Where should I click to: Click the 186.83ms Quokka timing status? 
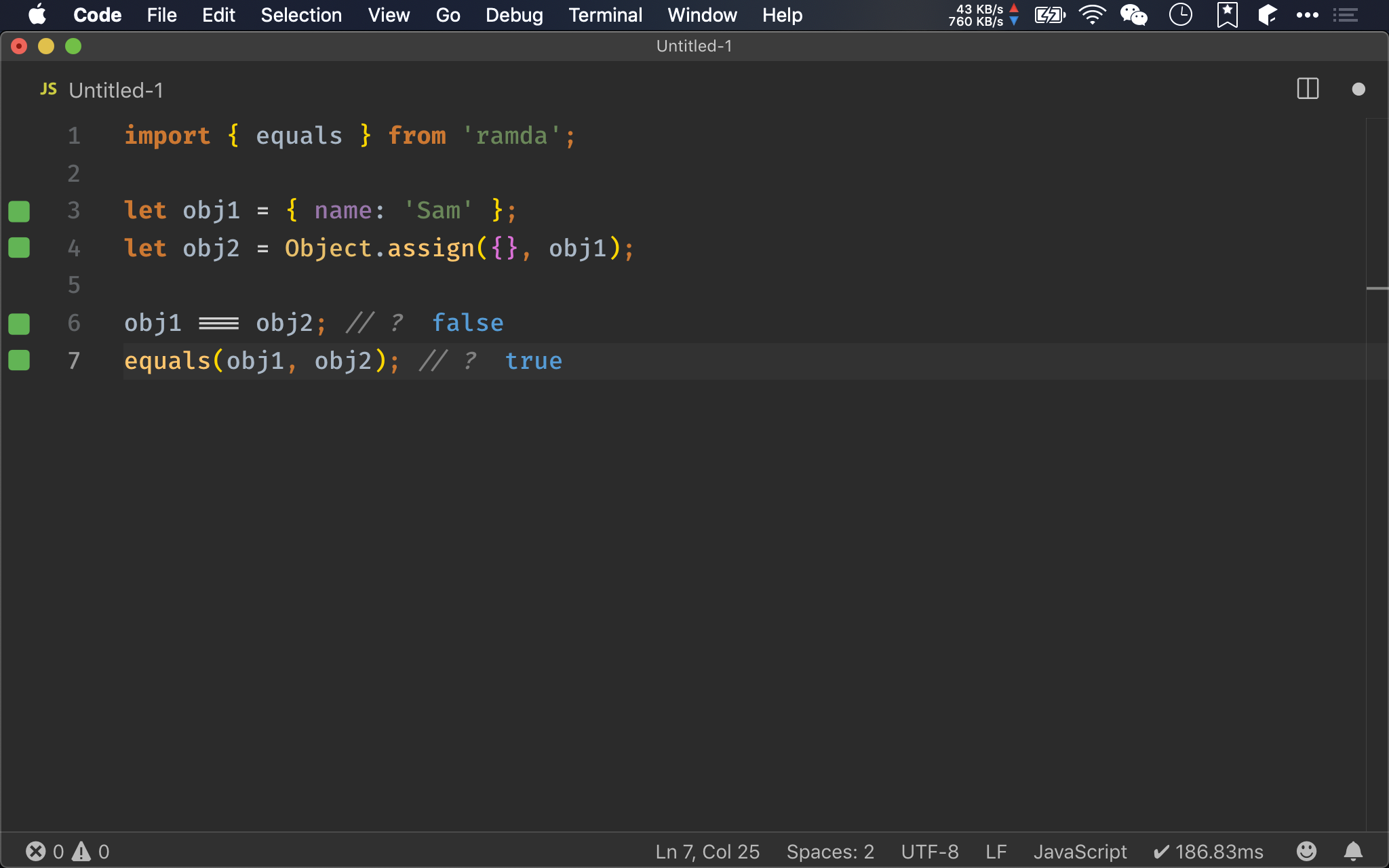click(x=1209, y=851)
